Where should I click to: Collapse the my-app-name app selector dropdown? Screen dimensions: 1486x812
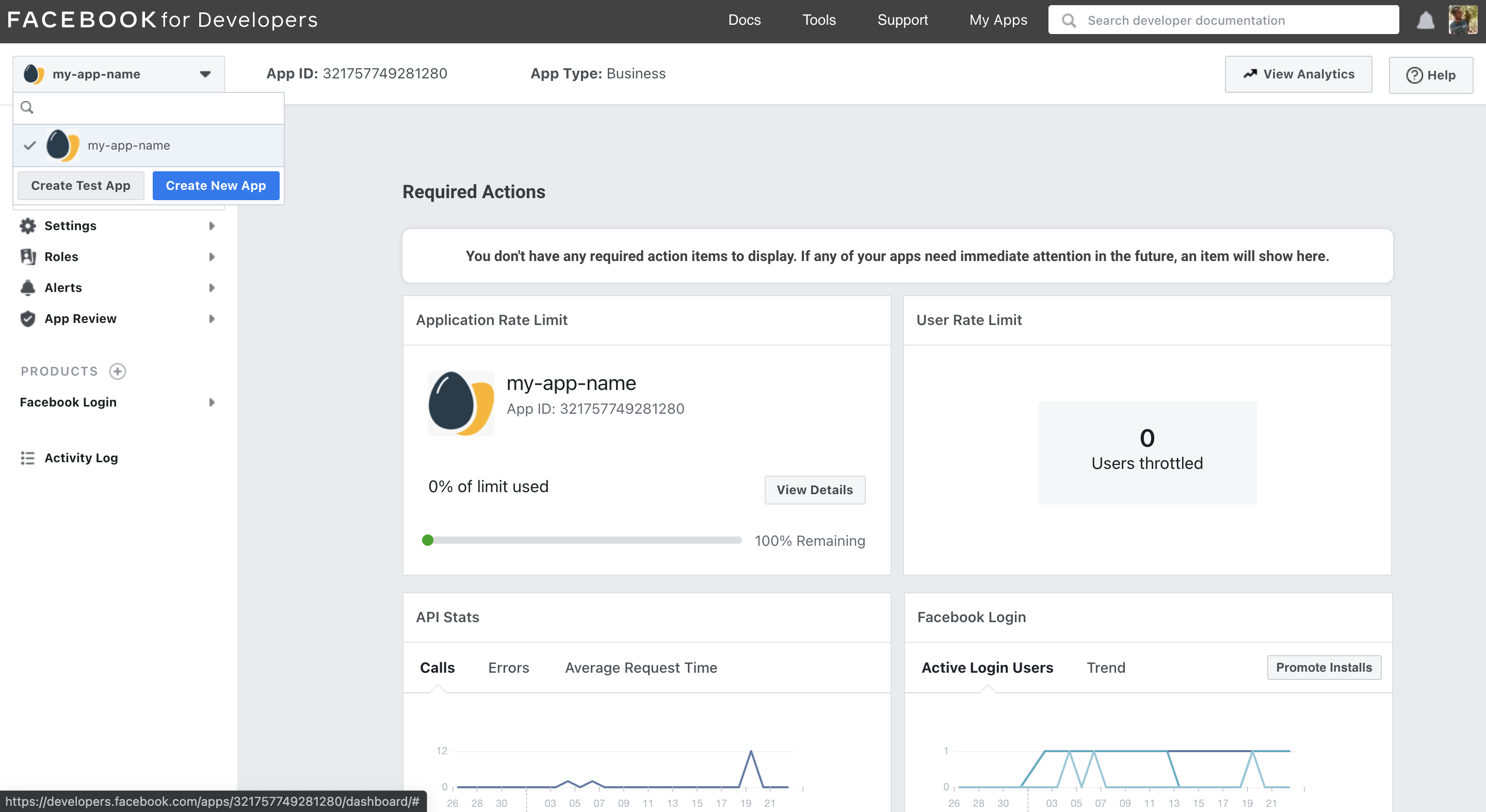coord(205,74)
